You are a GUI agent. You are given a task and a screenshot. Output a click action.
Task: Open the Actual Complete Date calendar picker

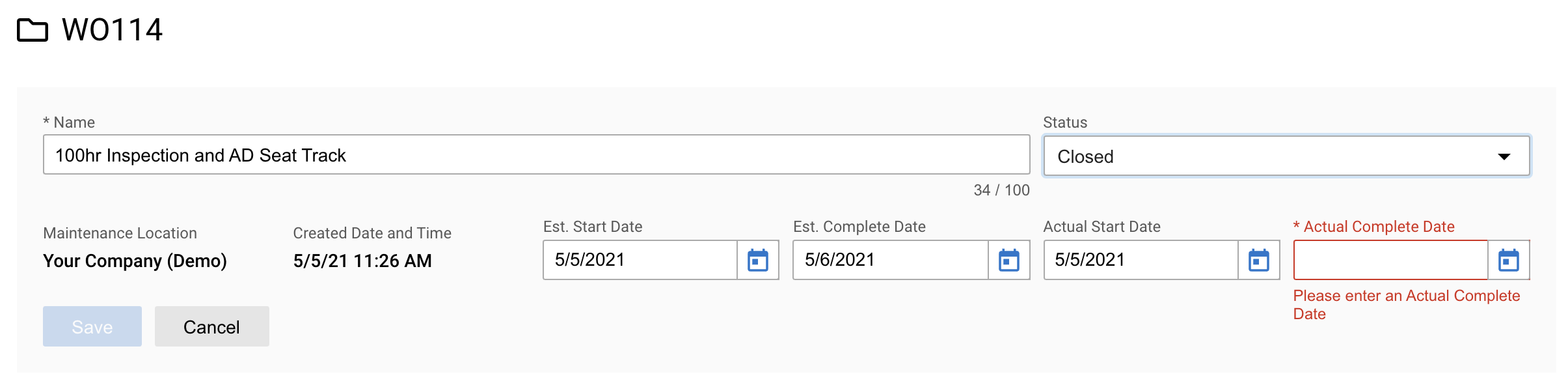click(1509, 260)
